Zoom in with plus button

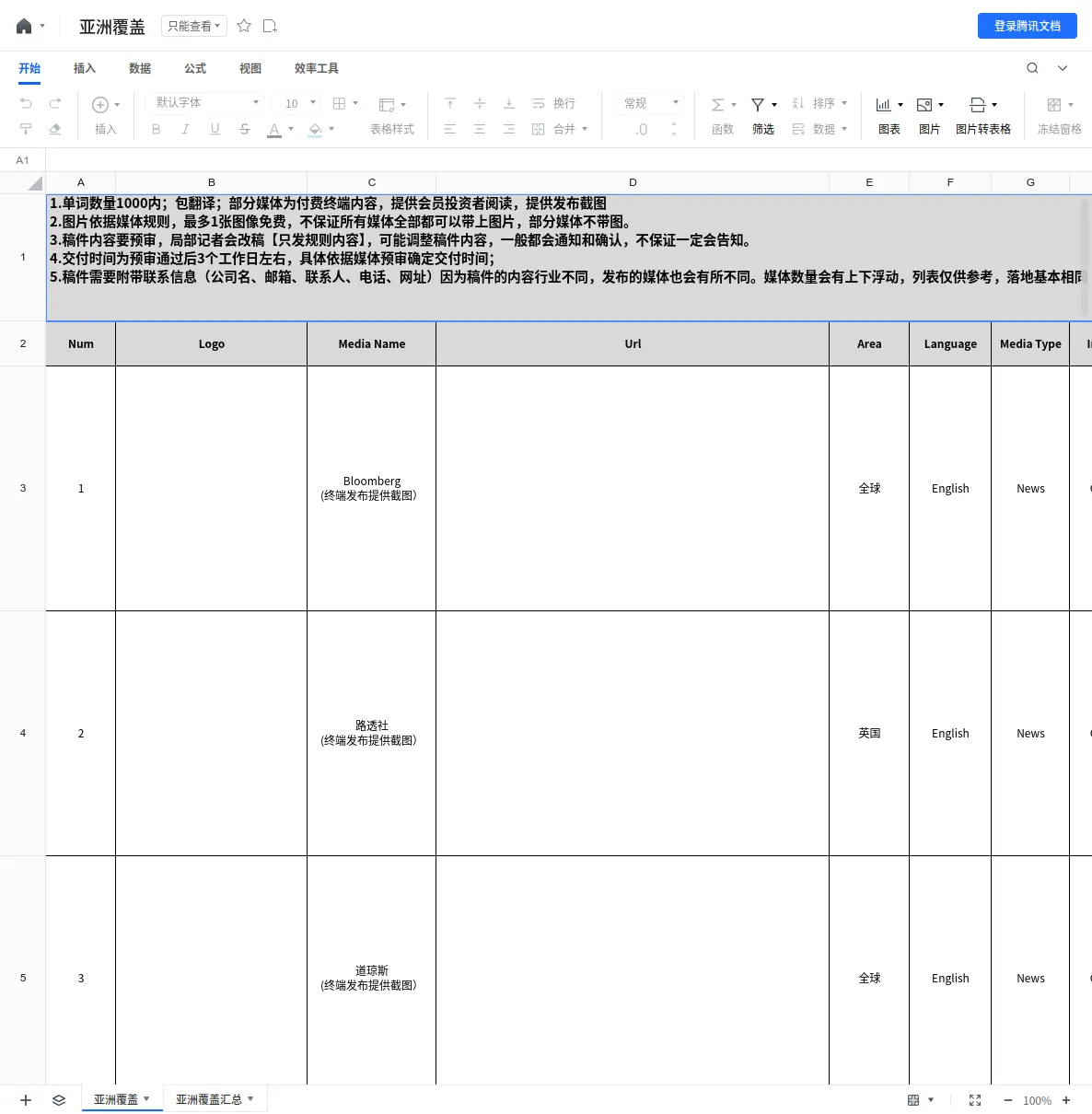point(1066,1100)
